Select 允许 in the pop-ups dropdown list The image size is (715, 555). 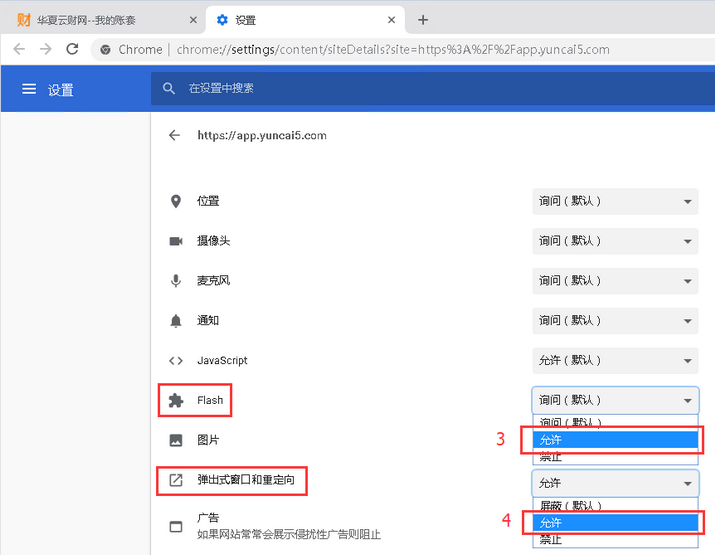pyautogui.click(x=614, y=523)
